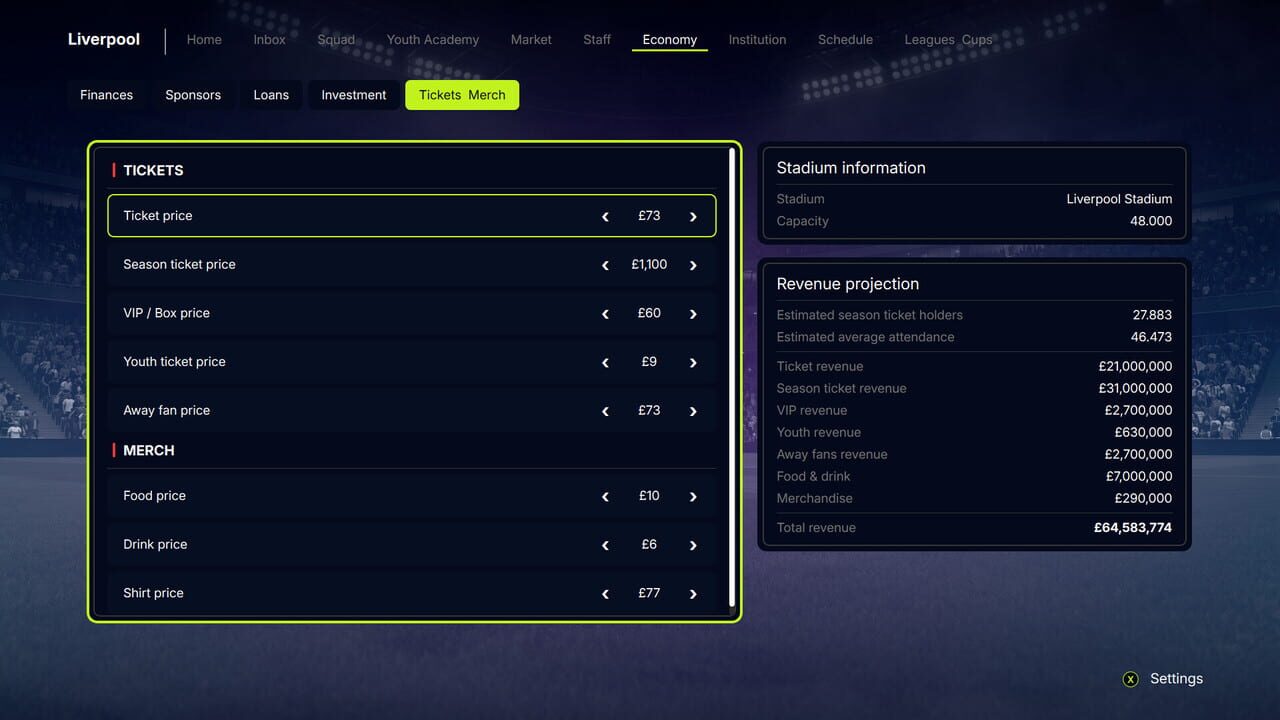The image size is (1280, 720).
Task: Lower Food price with left arrow
Action: pyautogui.click(x=605, y=496)
